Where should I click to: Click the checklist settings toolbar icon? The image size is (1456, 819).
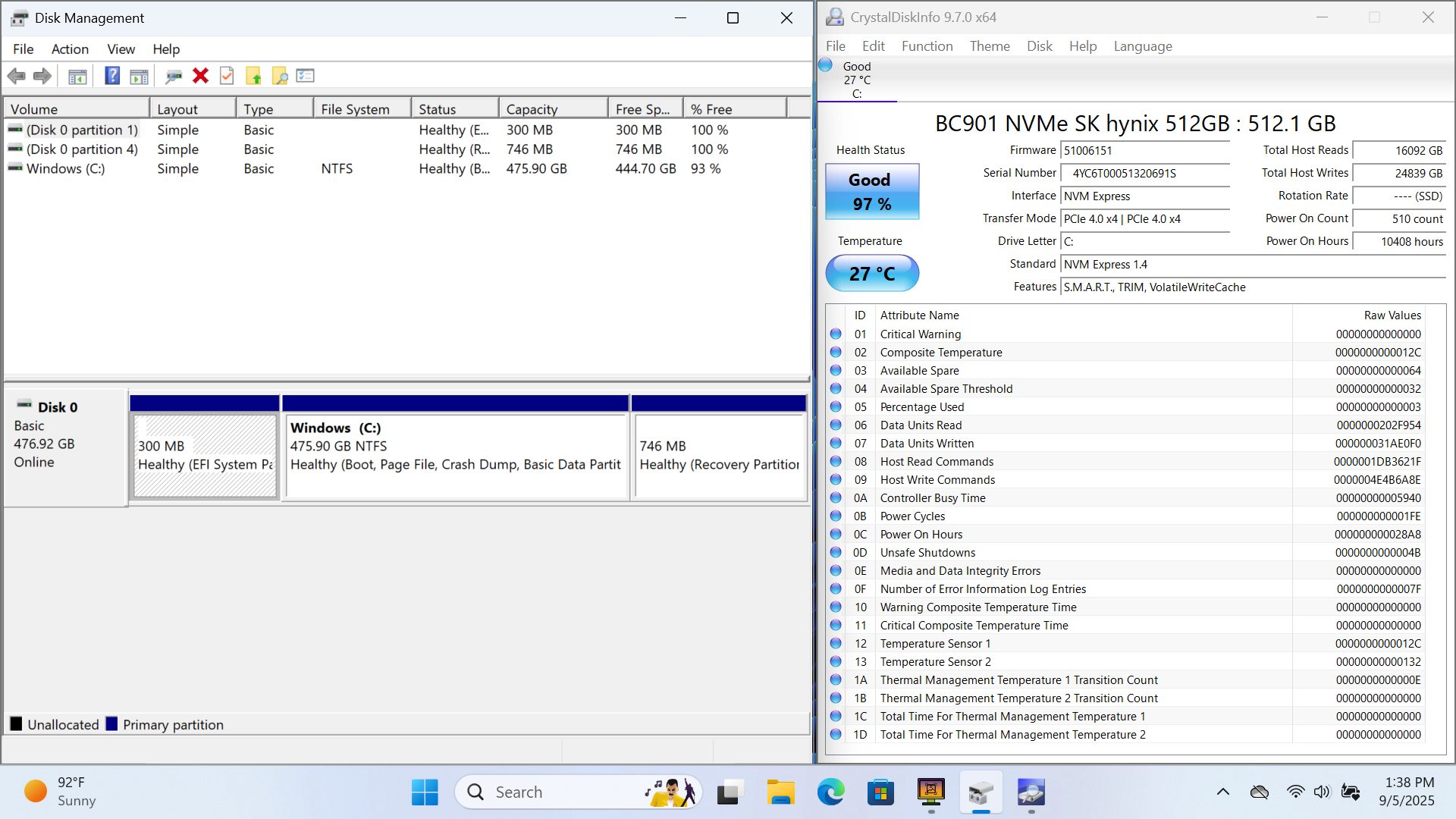306,76
